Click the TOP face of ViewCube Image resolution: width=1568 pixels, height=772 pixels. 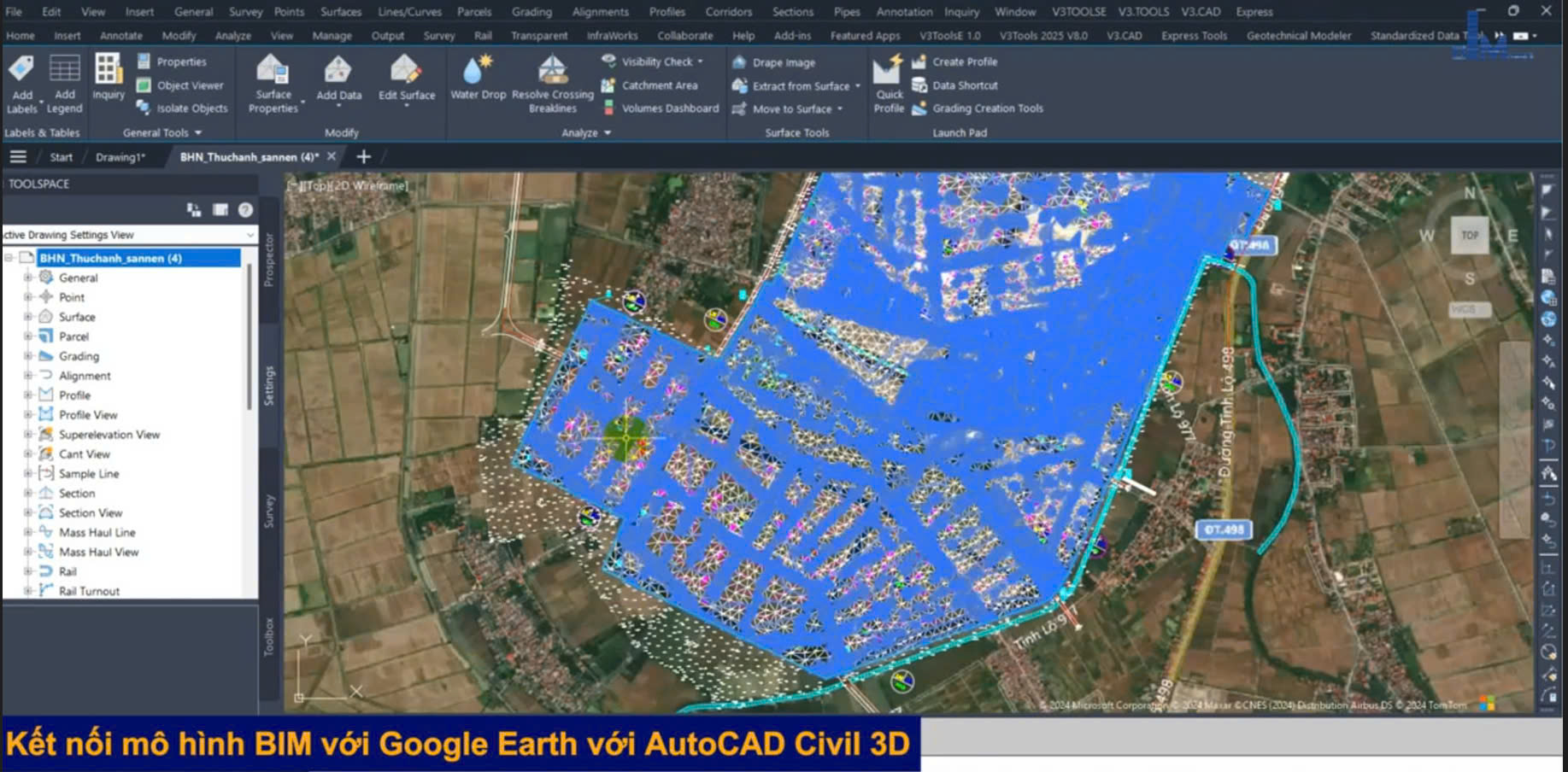click(1470, 236)
